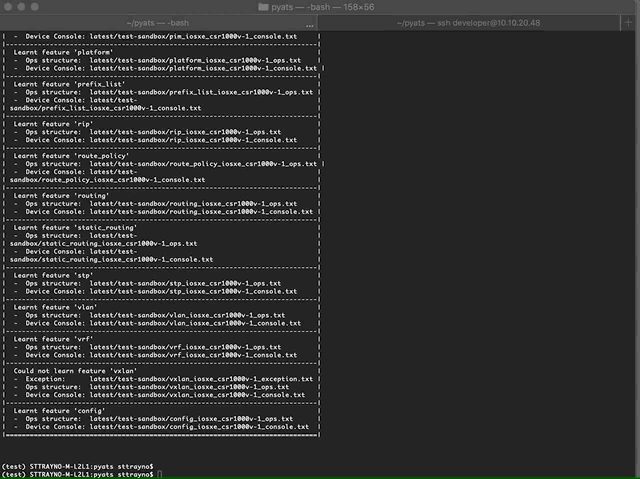640x479 pixels.
Task: Click text Learnt feature 'route_policy'
Action: pos(71,156)
